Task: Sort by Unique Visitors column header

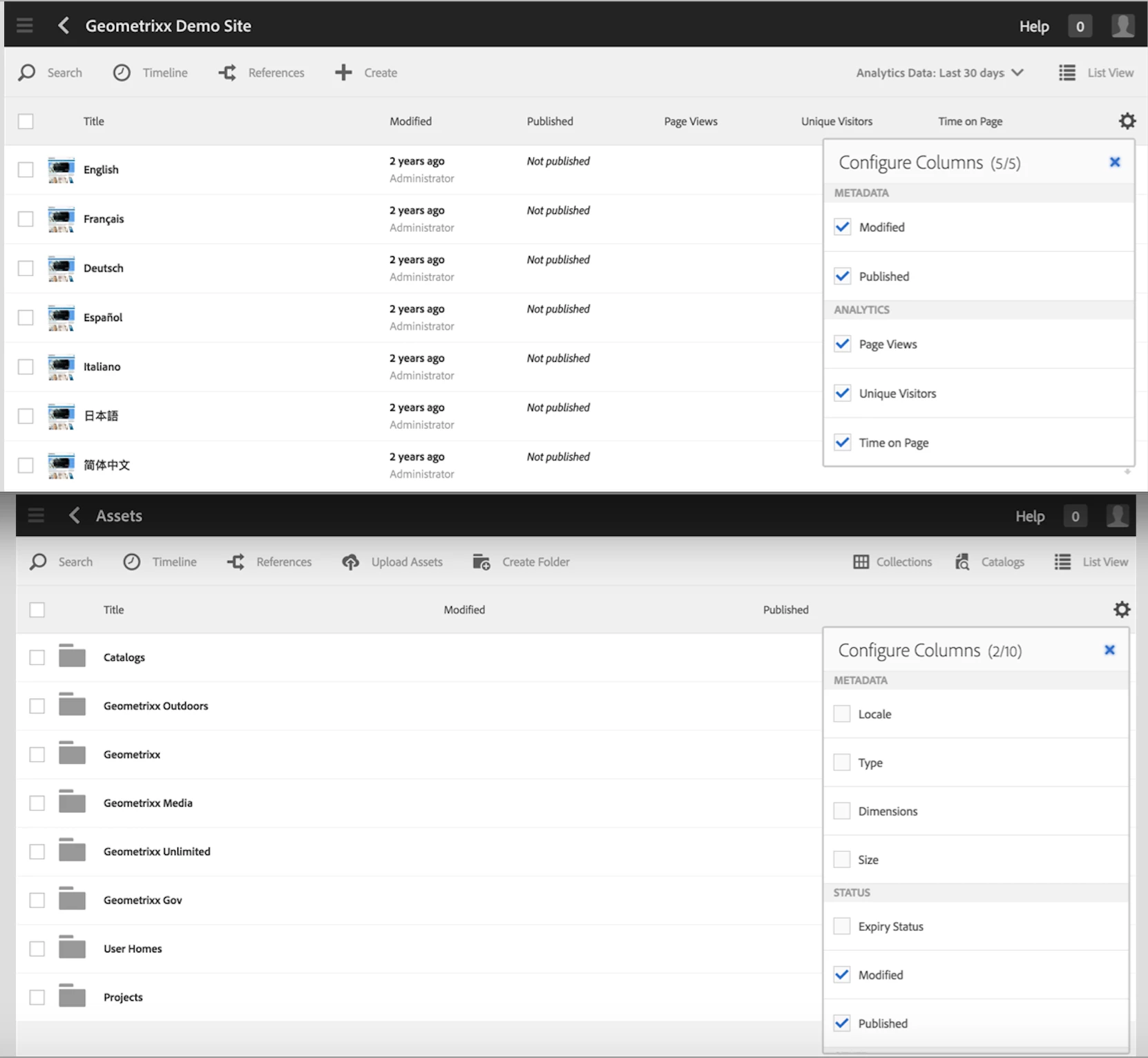Action: point(836,121)
